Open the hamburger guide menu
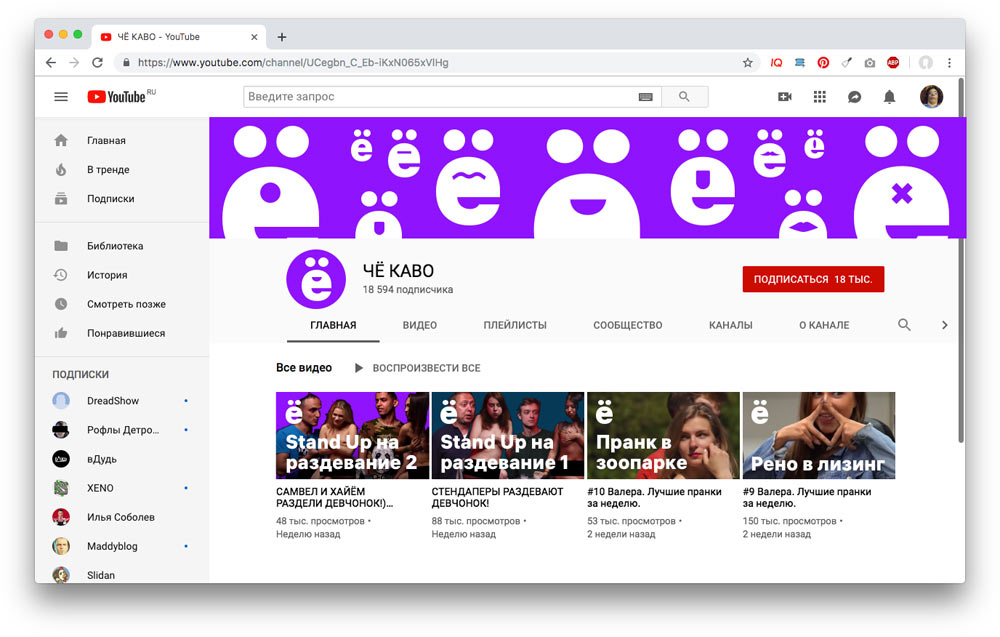 [x=61, y=97]
